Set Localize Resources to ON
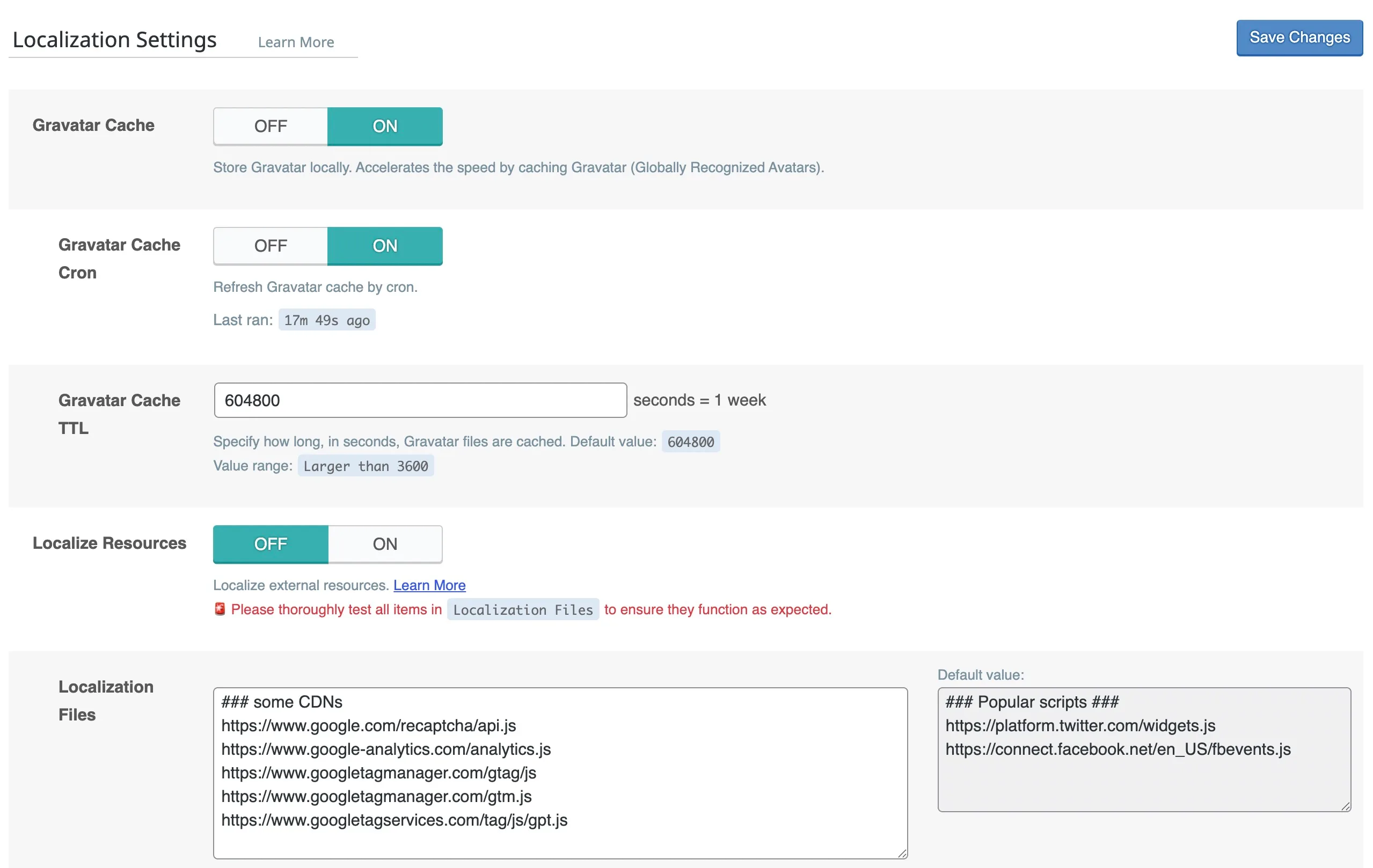The height and width of the screenshot is (868, 1373). 385,544
